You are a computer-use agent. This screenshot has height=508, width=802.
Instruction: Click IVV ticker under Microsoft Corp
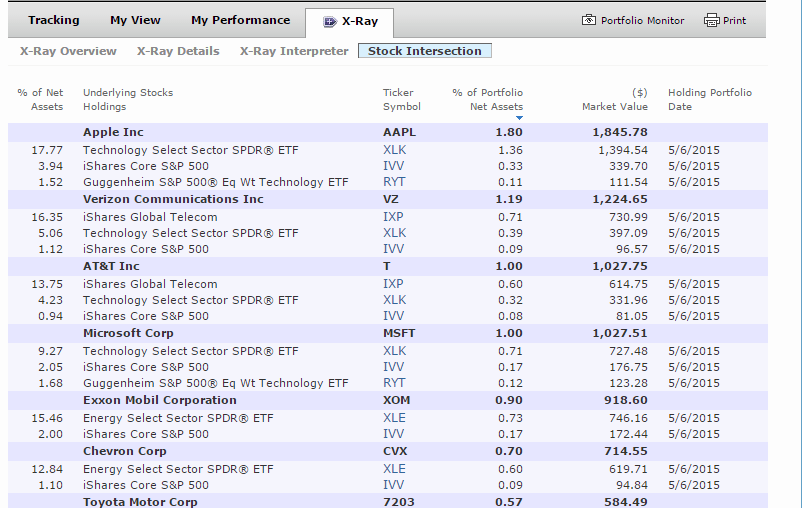point(393,367)
